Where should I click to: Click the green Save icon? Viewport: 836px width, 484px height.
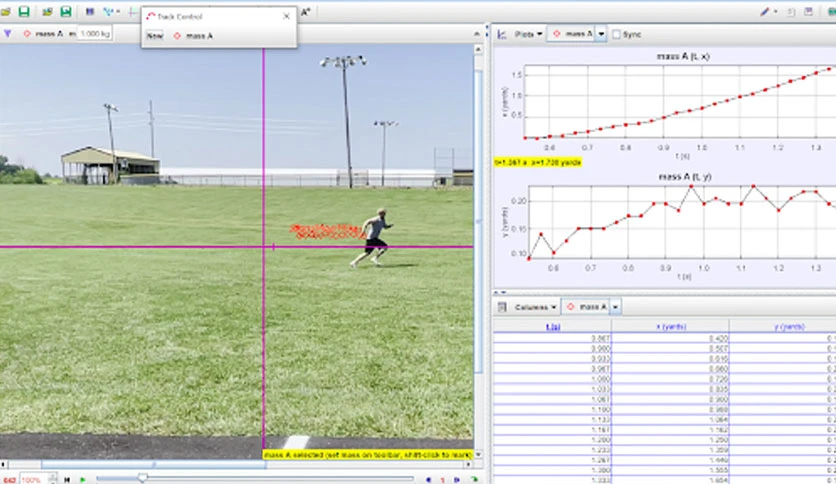(24, 11)
